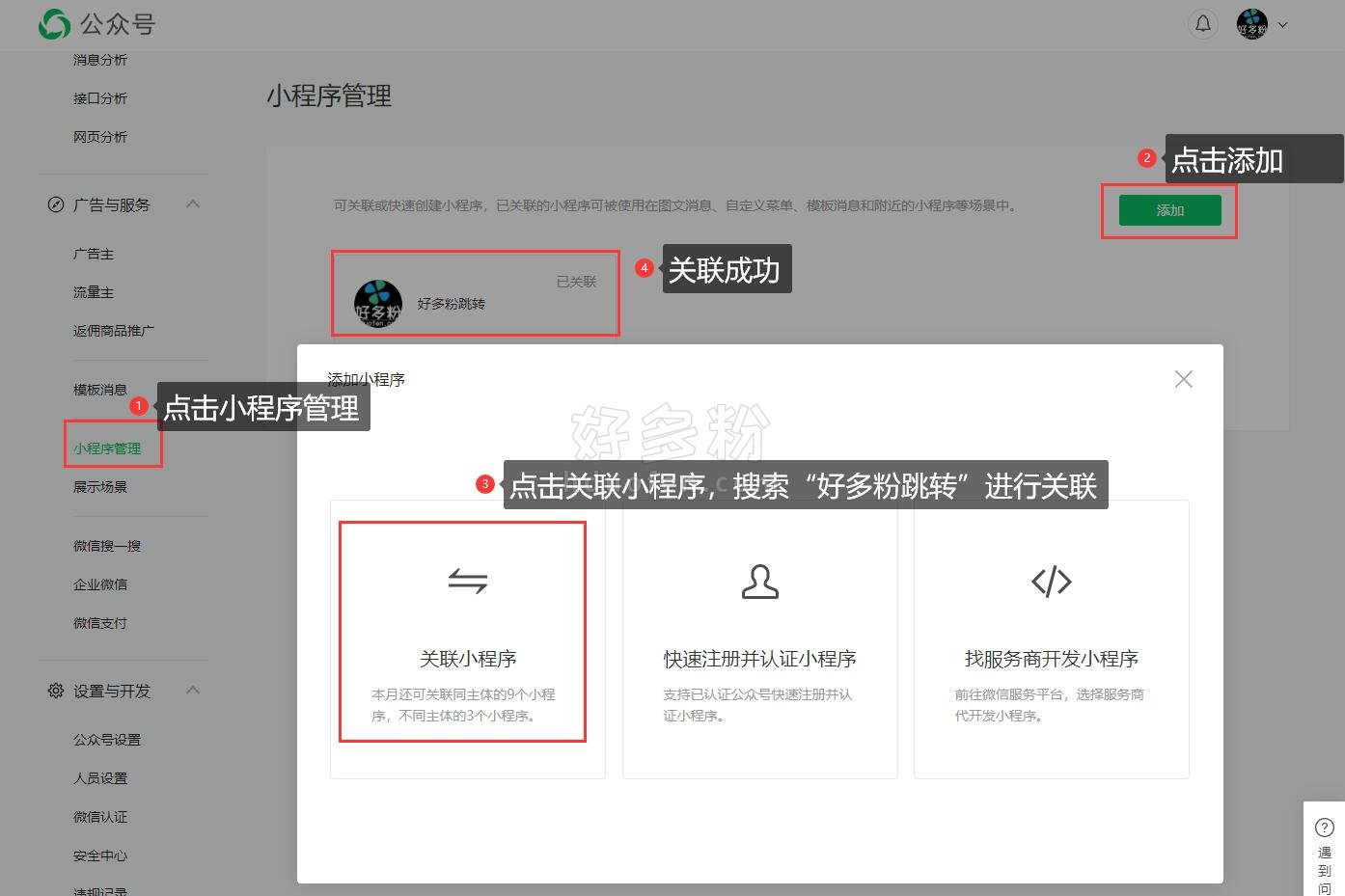Open 微信支付 in sidebar
This screenshot has height=896, width=1345.
coord(100,623)
